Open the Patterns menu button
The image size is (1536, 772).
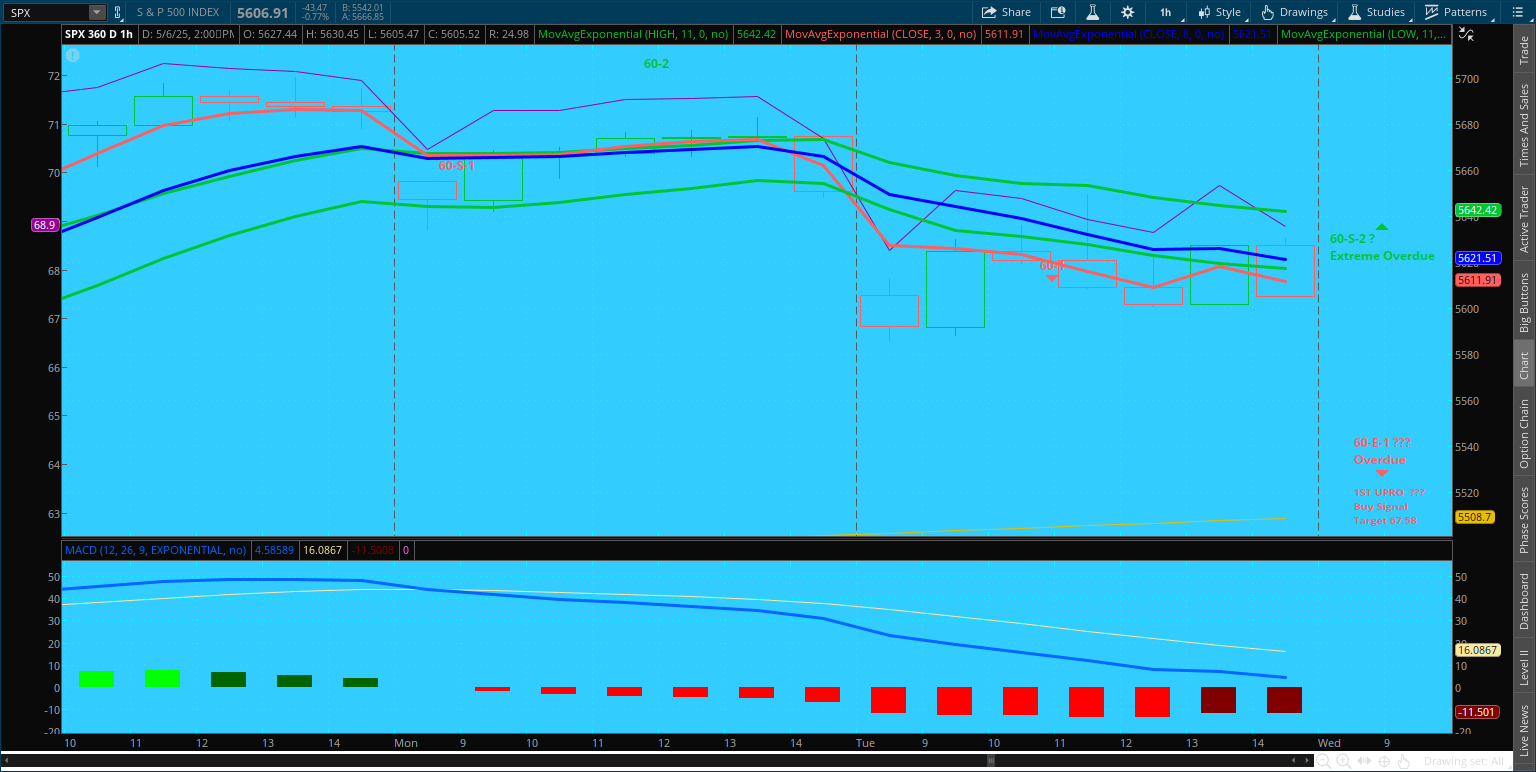[1456, 12]
